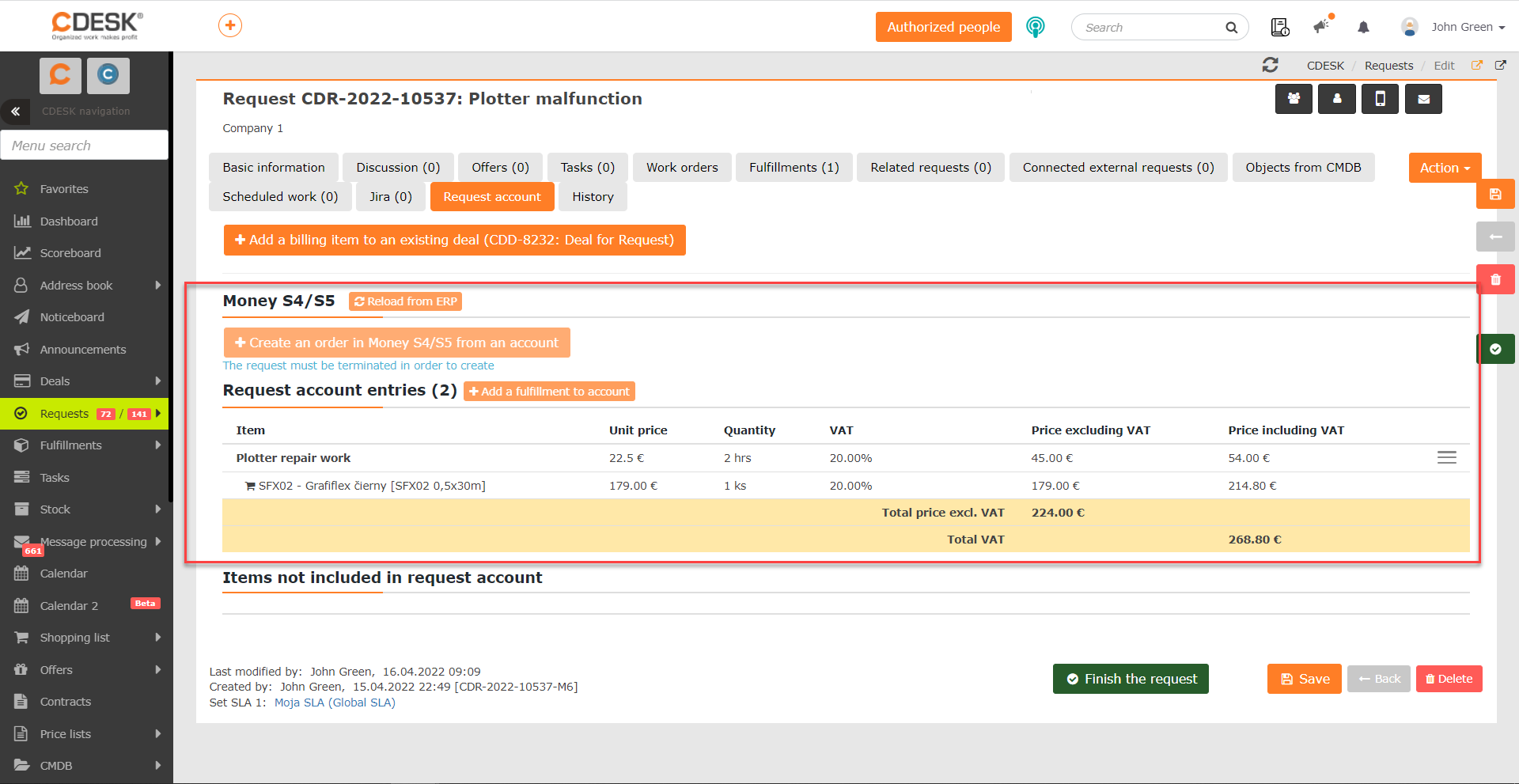This screenshot has height=784, width=1519.
Task: Expand the CMDB submenu
Action: pos(158,765)
